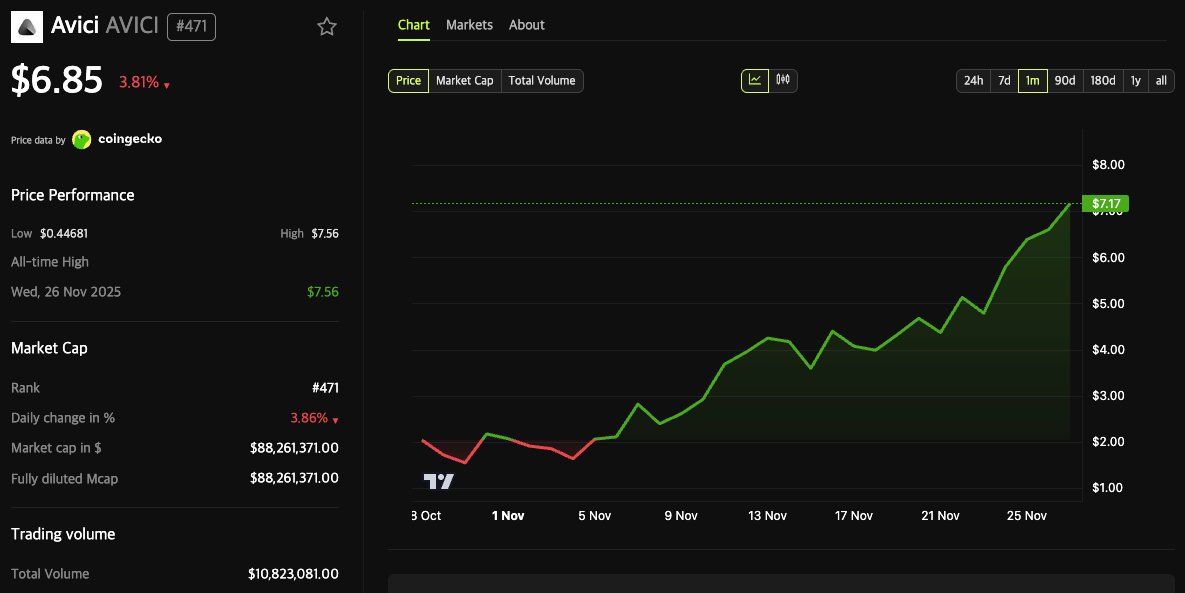Click the 13 Nov axis label
The width and height of the screenshot is (1185, 593).
pos(767,516)
